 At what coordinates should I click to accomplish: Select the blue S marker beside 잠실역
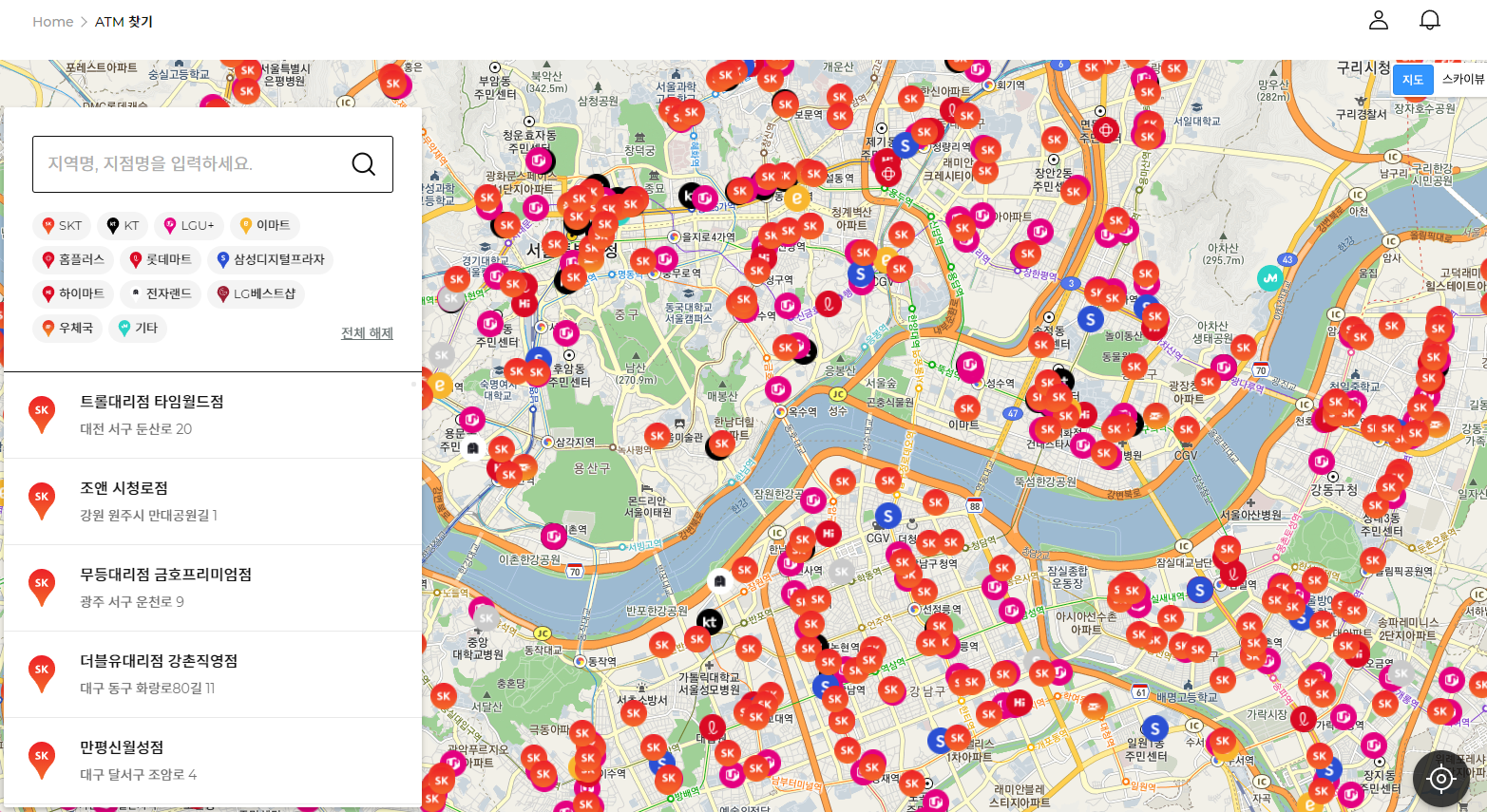pos(1200,591)
